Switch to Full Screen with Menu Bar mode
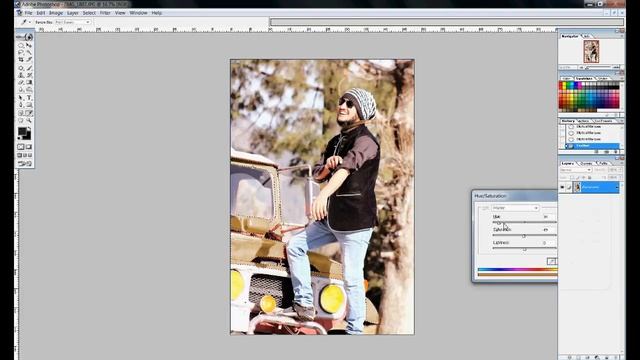 coord(25,156)
